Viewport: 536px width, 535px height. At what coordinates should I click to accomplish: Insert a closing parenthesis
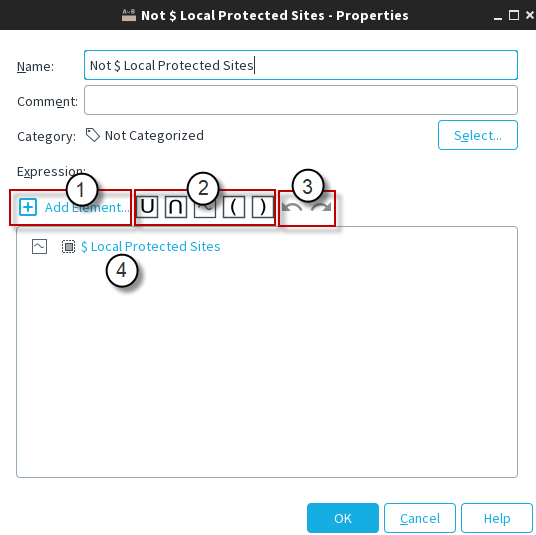pyautogui.click(x=263, y=207)
